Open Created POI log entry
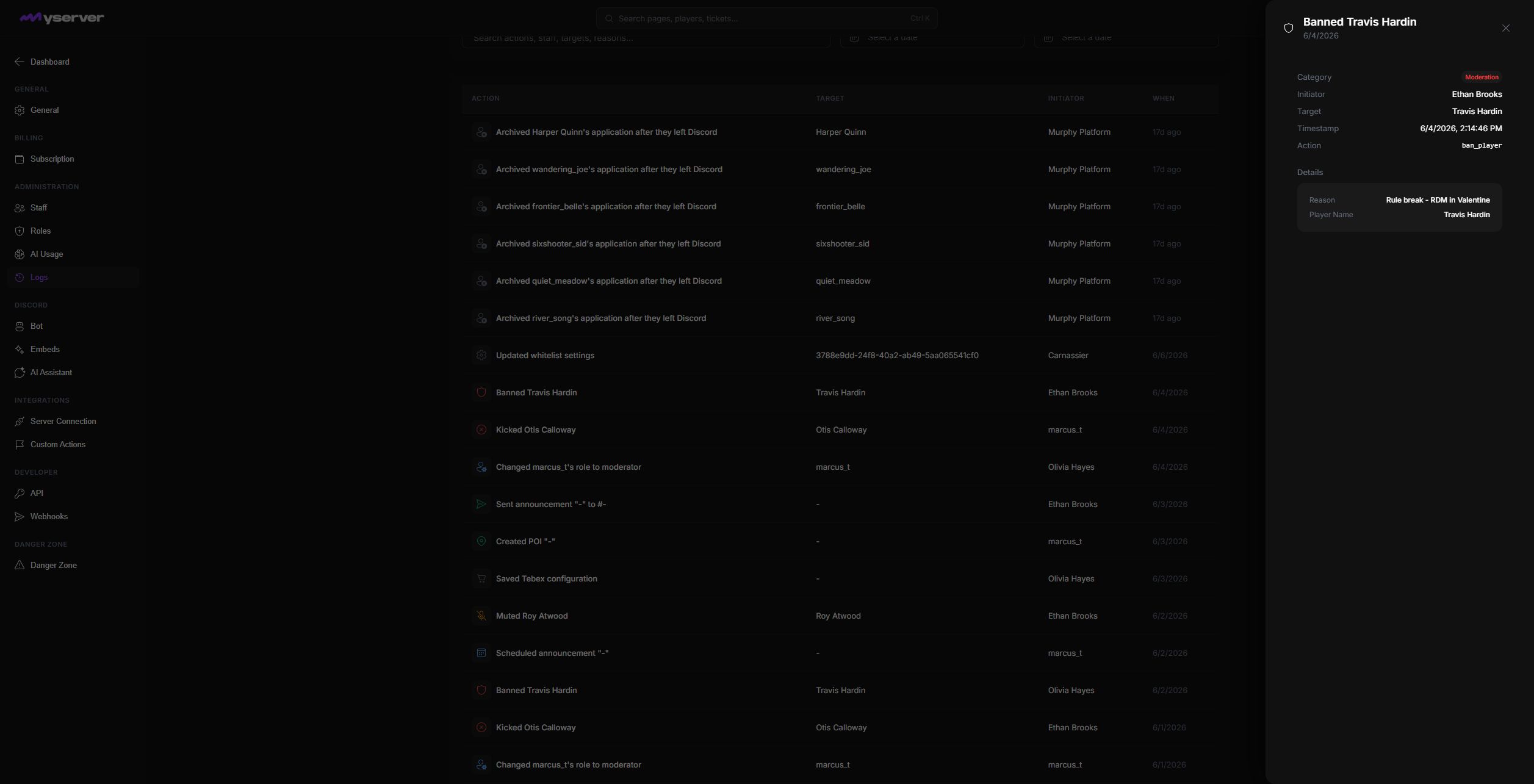This screenshot has width=1534, height=784. click(x=840, y=541)
